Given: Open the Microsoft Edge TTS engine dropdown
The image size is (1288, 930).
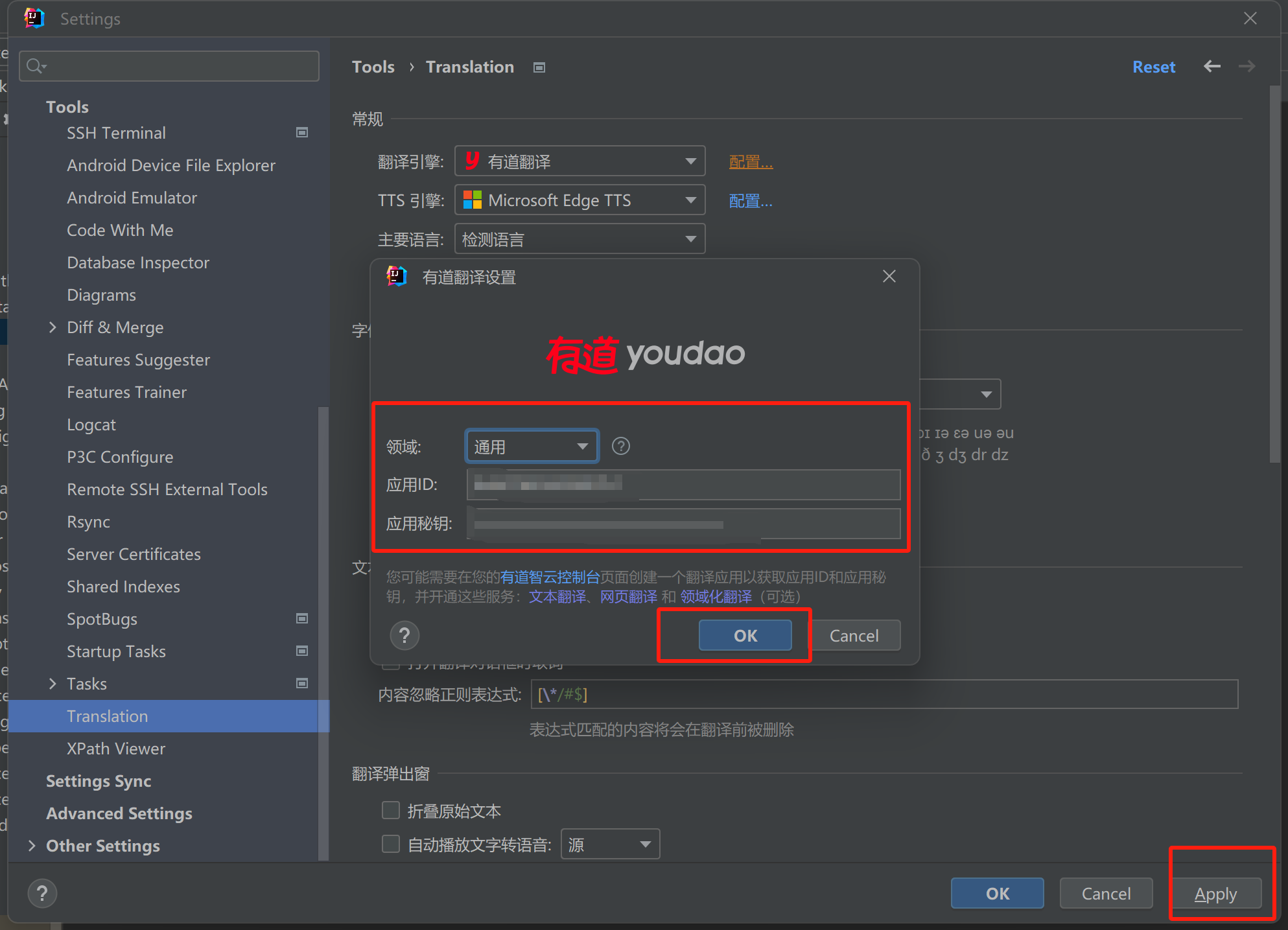Looking at the screenshot, I should 580,200.
